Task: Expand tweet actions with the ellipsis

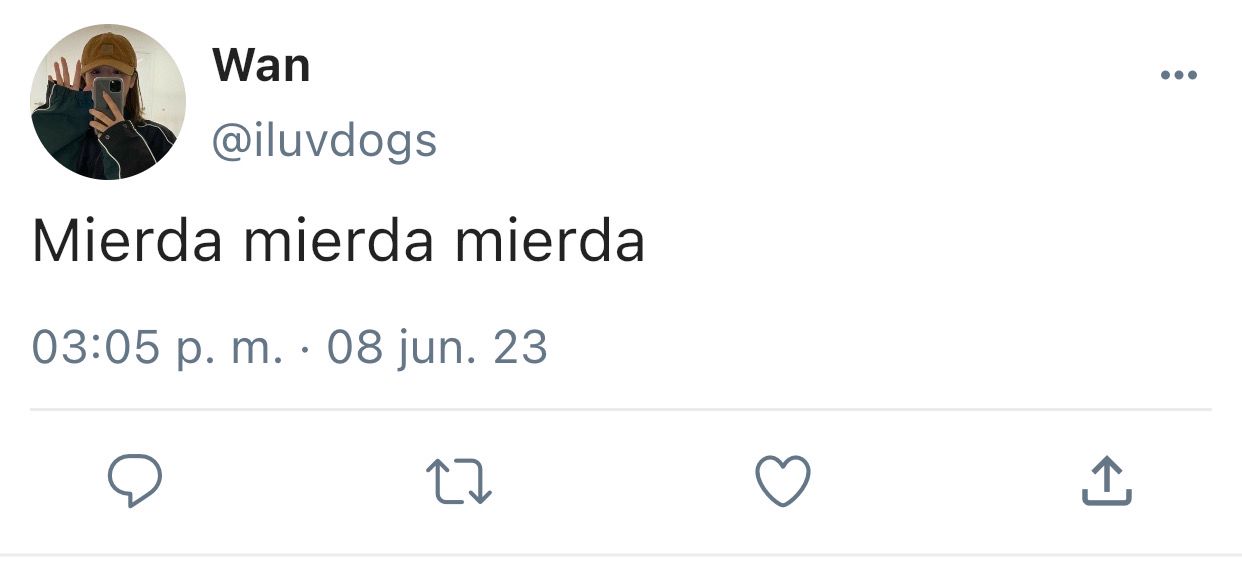Action: click(x=1179, y=75)
